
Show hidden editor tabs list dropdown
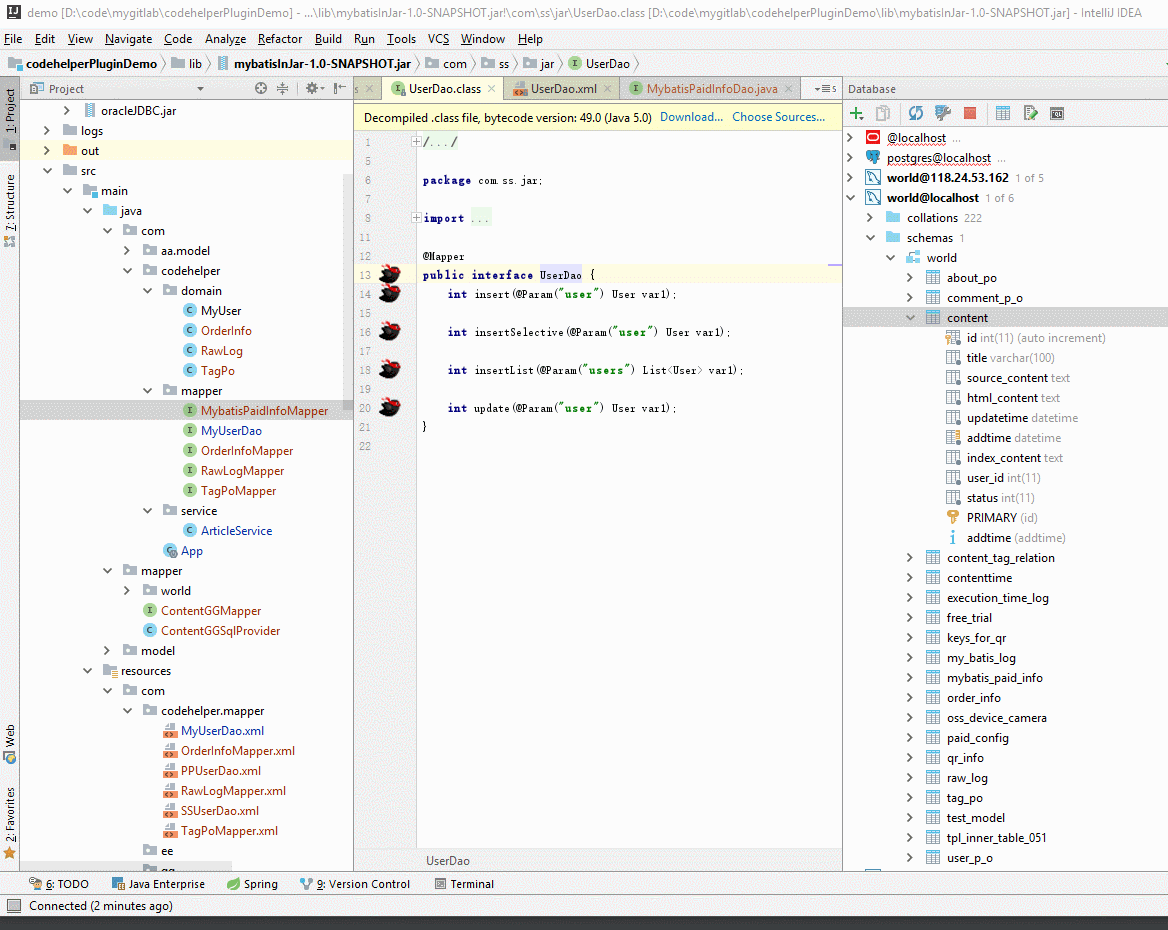click(x=825, y=88)
